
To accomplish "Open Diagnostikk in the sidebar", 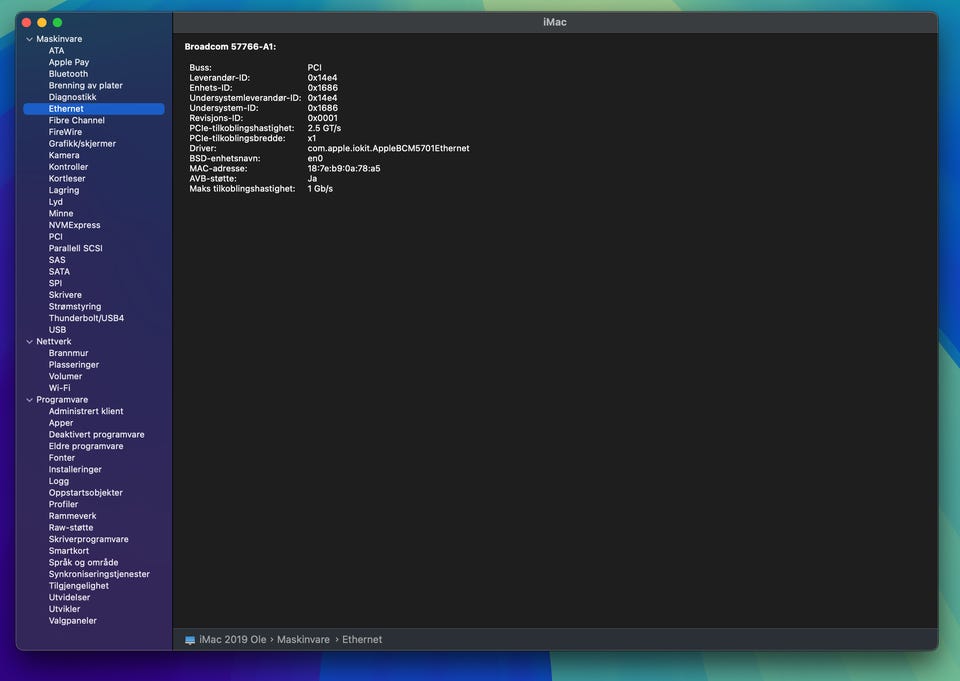I will pos(72,97).
